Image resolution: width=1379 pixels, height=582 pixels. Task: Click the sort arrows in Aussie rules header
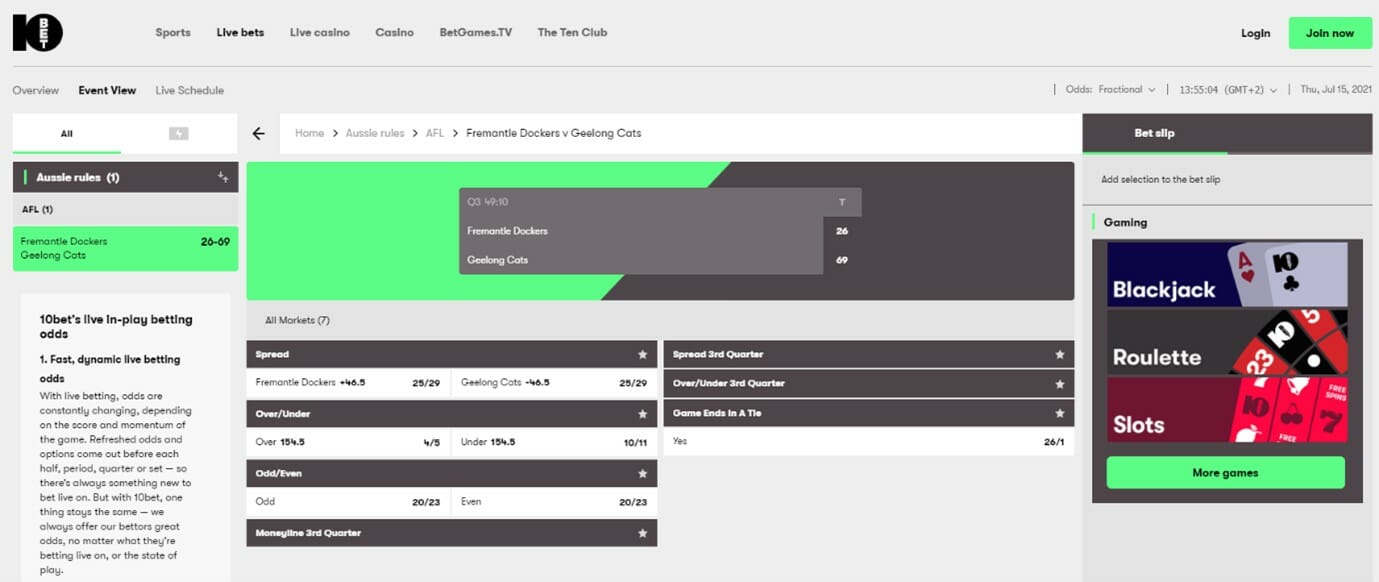pos(223,177)
